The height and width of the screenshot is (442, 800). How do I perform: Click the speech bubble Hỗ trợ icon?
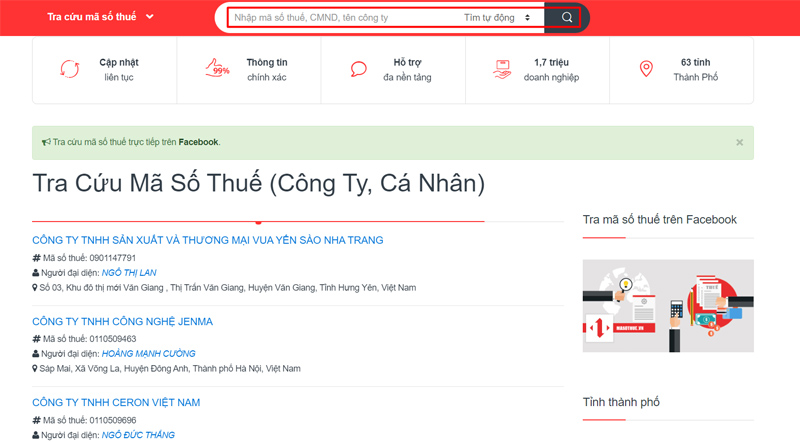click(359, 69)
